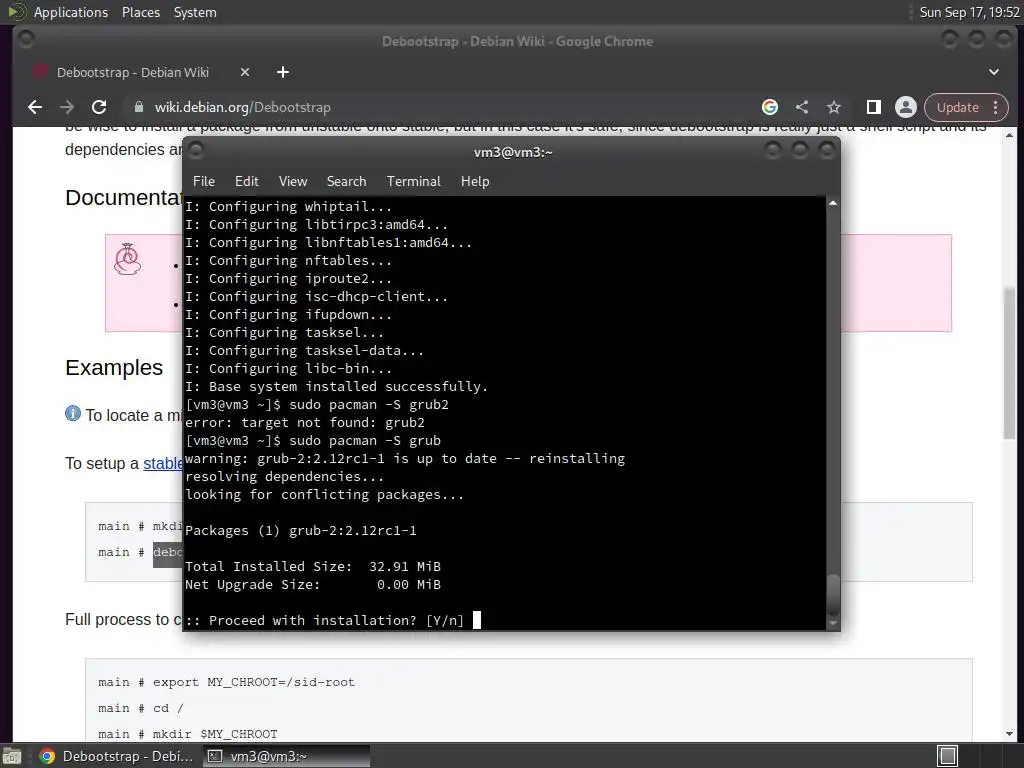Bookmark this page with the star
The image size is (1024, 768).
(x=834, y=107)
